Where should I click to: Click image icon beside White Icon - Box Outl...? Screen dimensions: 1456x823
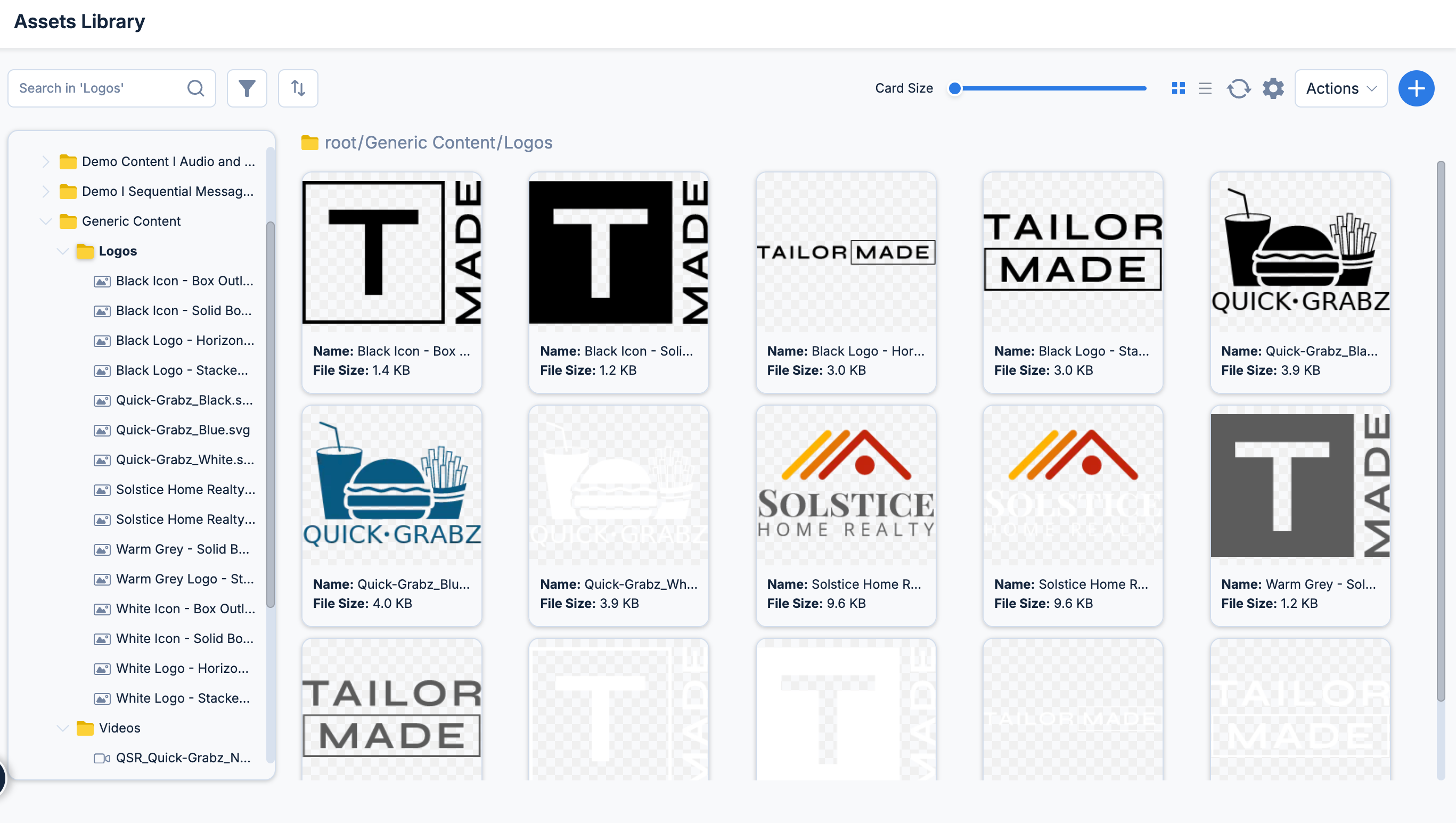click(102, 610)
